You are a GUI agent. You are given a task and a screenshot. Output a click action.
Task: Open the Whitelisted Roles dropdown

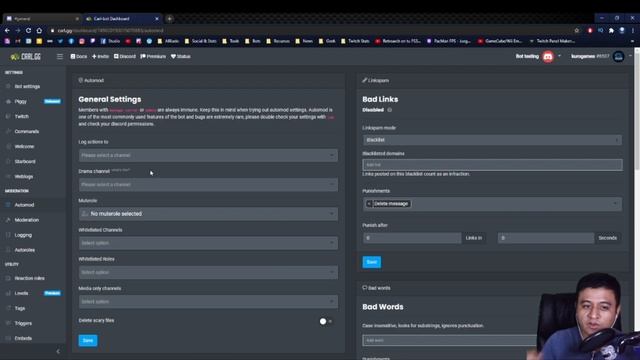208,272
